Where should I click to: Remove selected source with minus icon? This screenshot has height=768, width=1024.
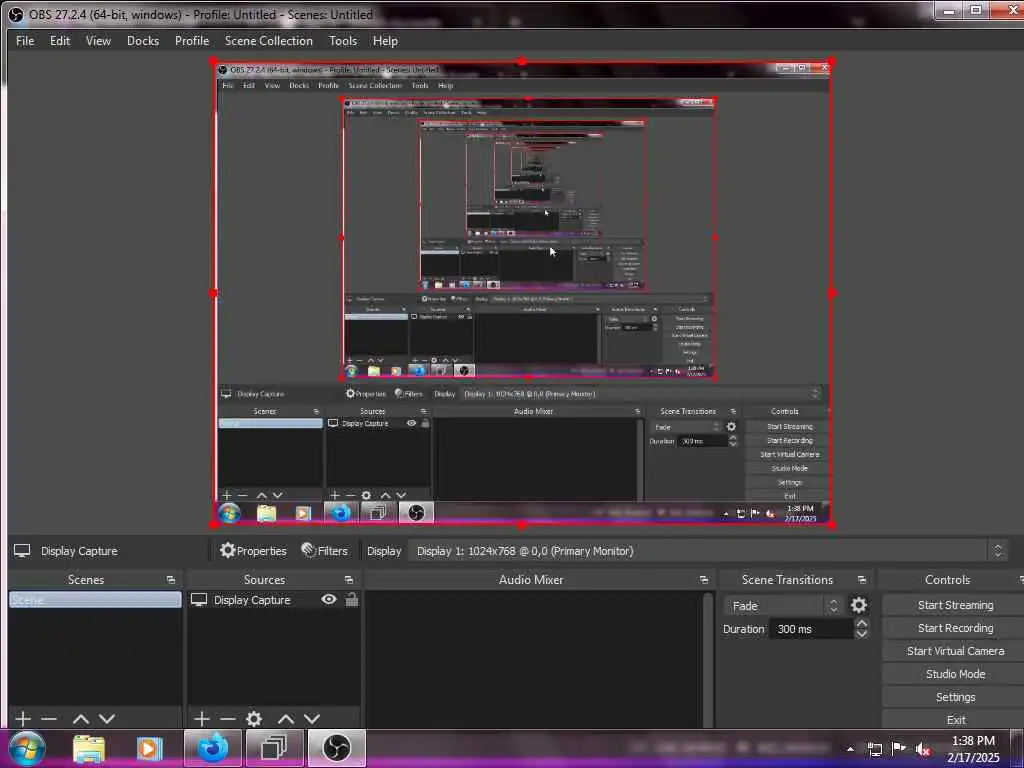(x=227, y=718)
